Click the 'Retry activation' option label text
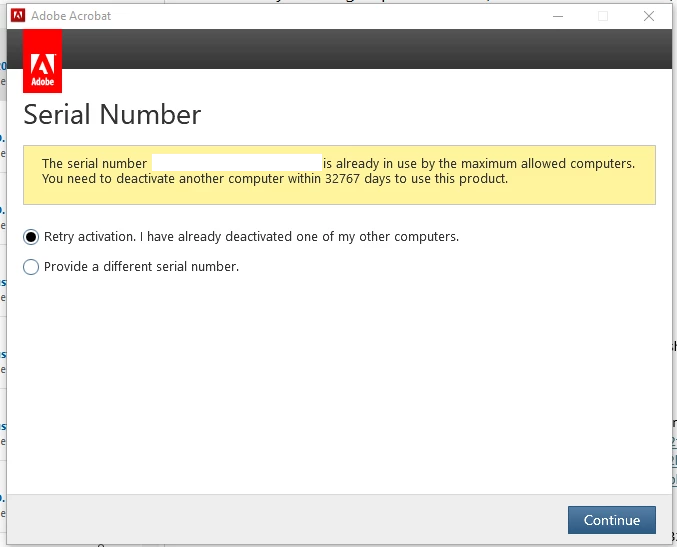This screenshot has height=547, width=677. click(x=251, y=237)
